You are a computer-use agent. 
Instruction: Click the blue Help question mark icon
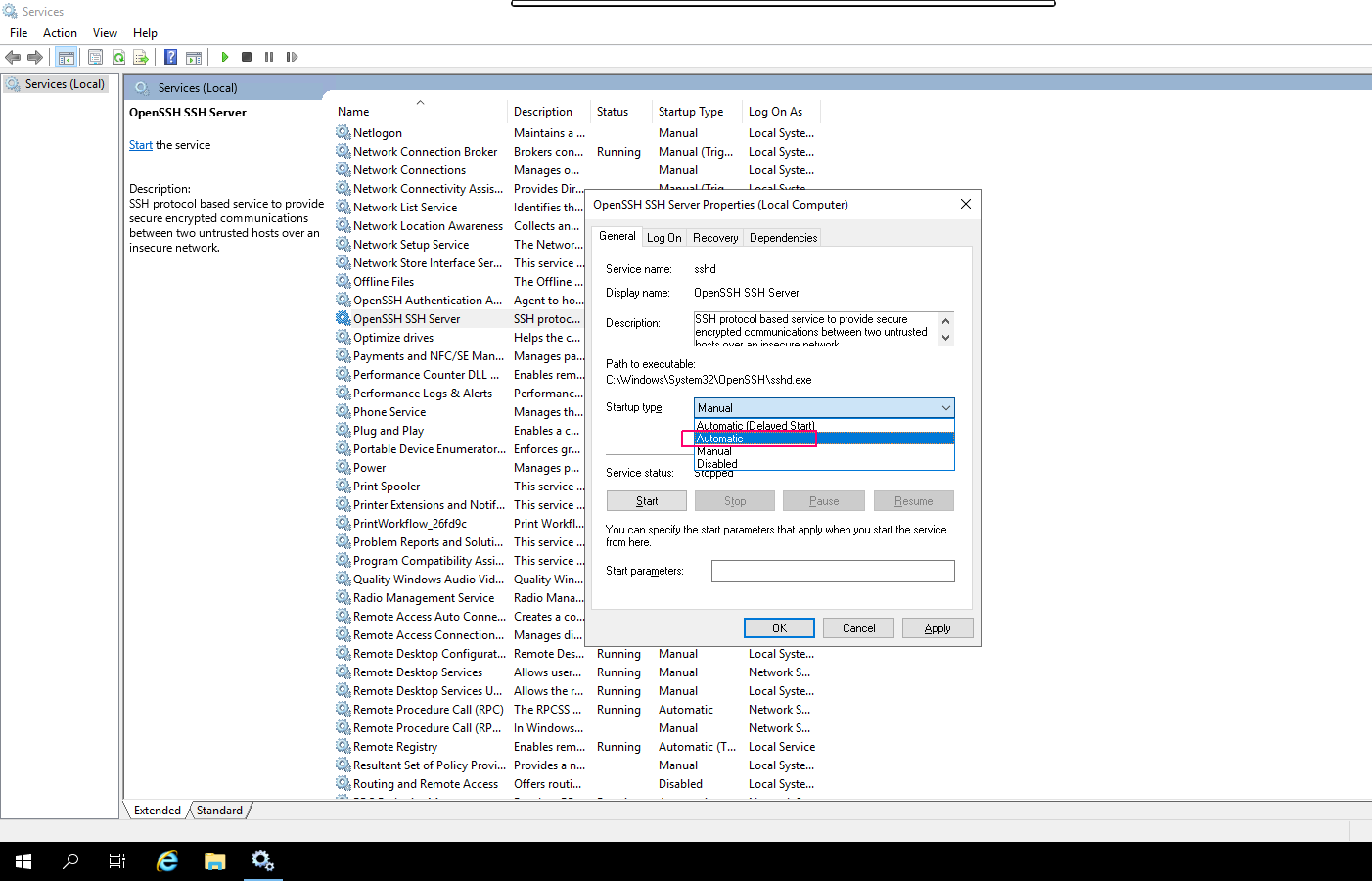[170, 57]
